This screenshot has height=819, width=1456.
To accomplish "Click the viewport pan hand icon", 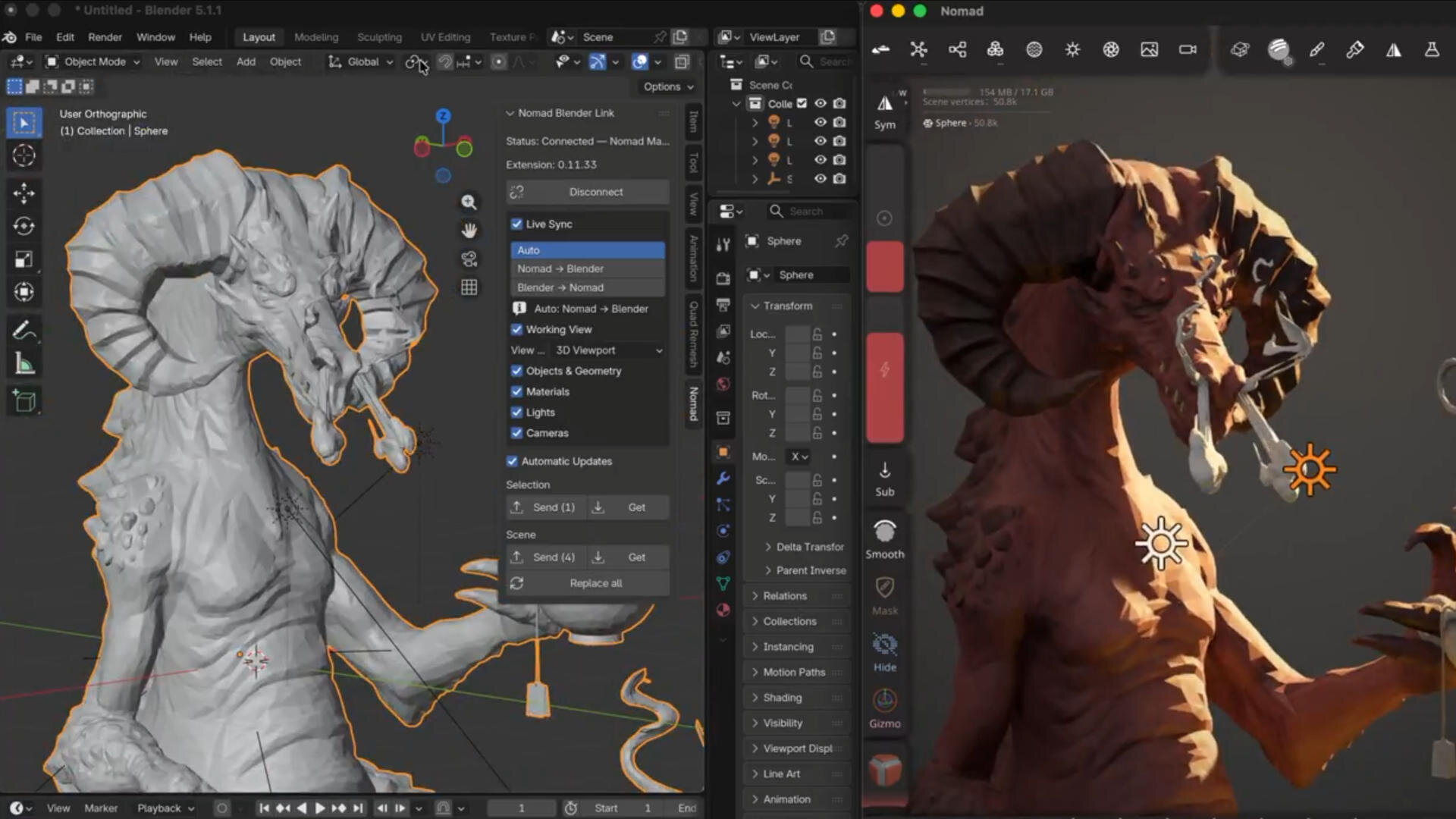I will click(x=469, y=231).
